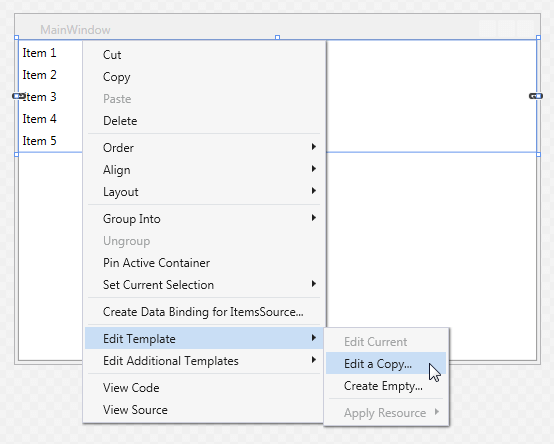Select Item 2 in the list
This screenshot has height=444, width=554.
[40, 75]
